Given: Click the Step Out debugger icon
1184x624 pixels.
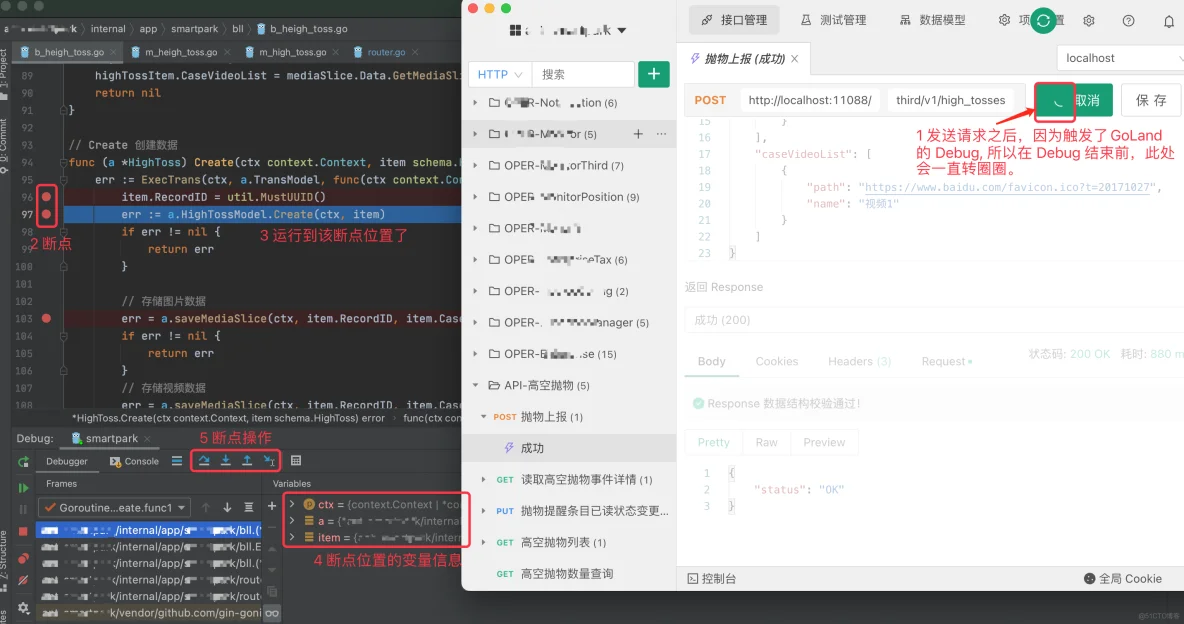Looking at the screenshot, I should tap(247, 461).
